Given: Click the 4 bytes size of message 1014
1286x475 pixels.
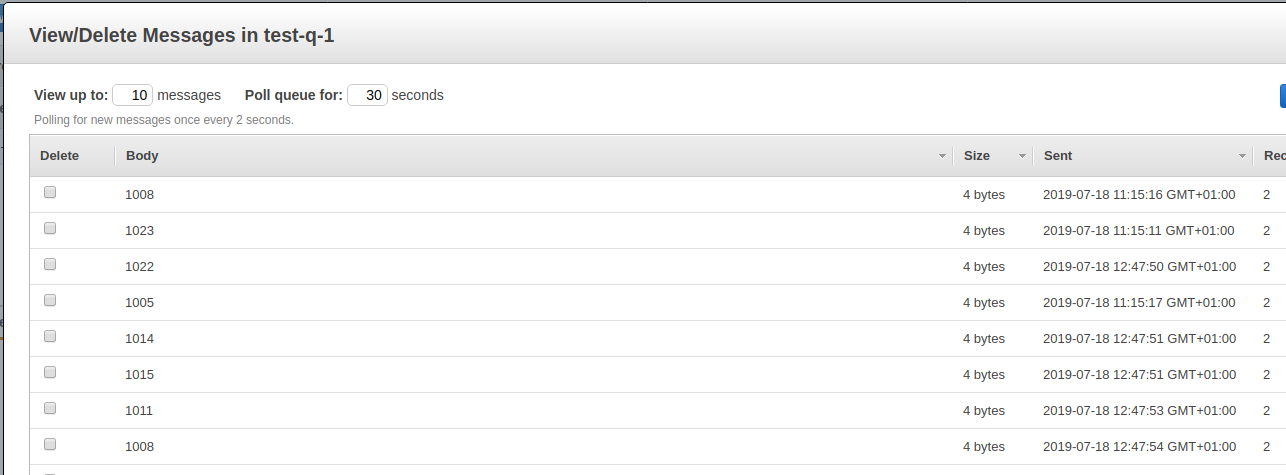Looking at the screenshot, I should [x=984, y=338].
